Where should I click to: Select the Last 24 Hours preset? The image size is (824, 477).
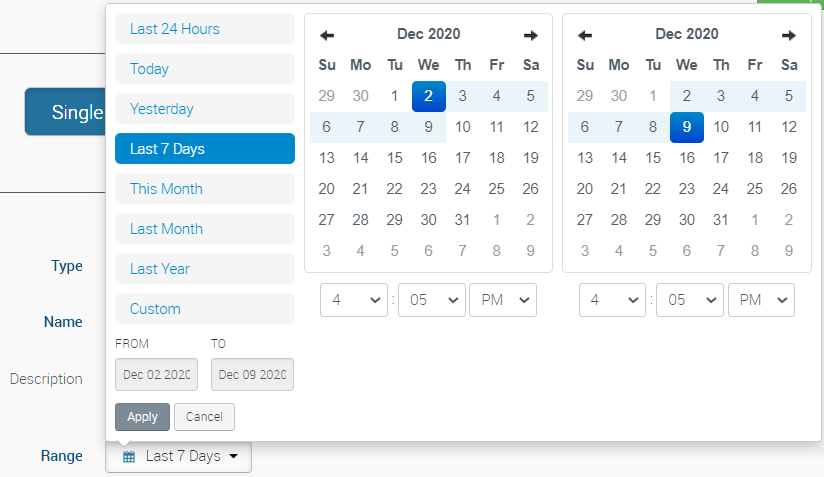point(205,29)
